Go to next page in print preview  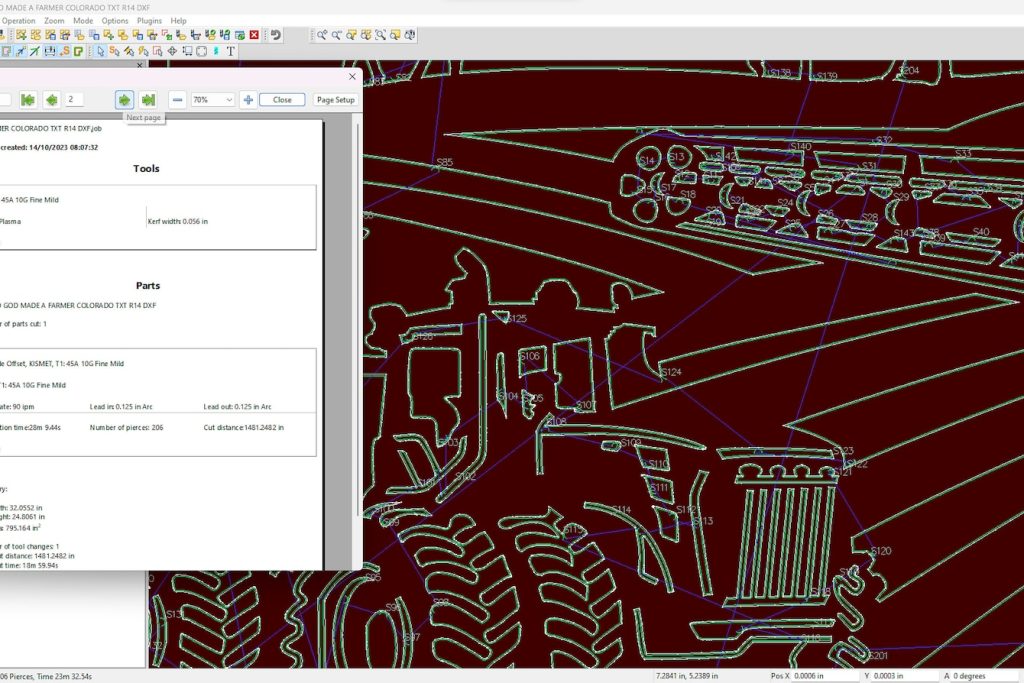click(124, 99)
